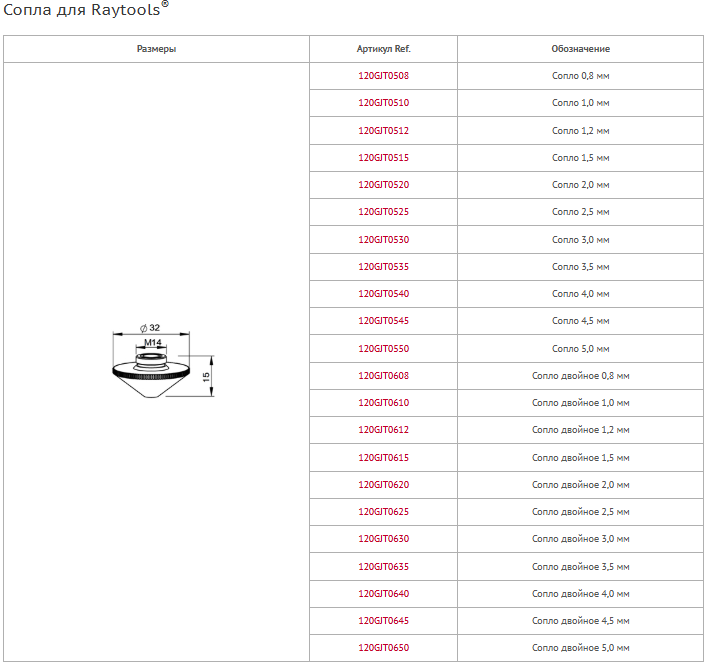Open article link 120GJT0525
Image resolution: width=708 pixels, height=664 pixels.
coord(383,212)
